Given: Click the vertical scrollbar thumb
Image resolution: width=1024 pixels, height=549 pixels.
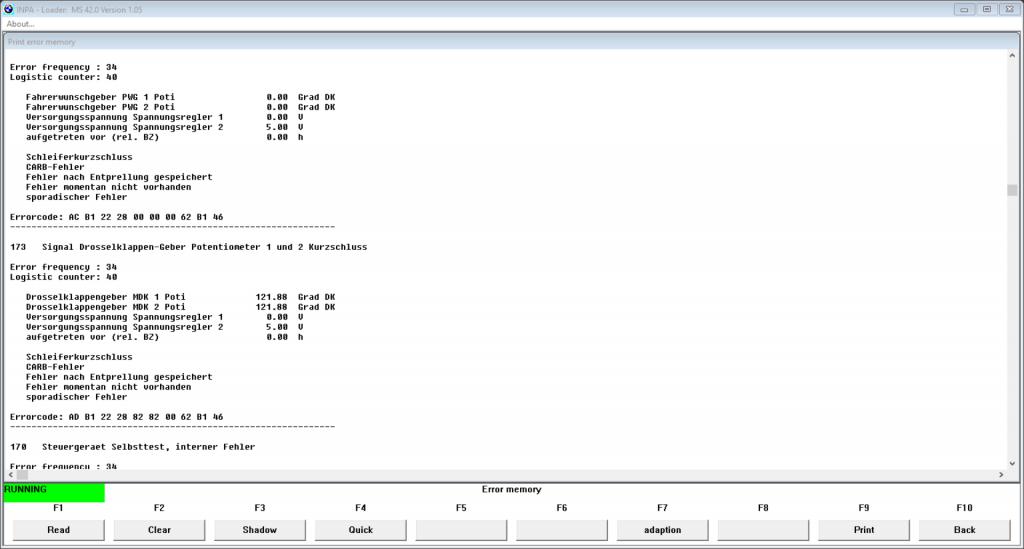Looking at the screenshot, I should (1012, 190).
